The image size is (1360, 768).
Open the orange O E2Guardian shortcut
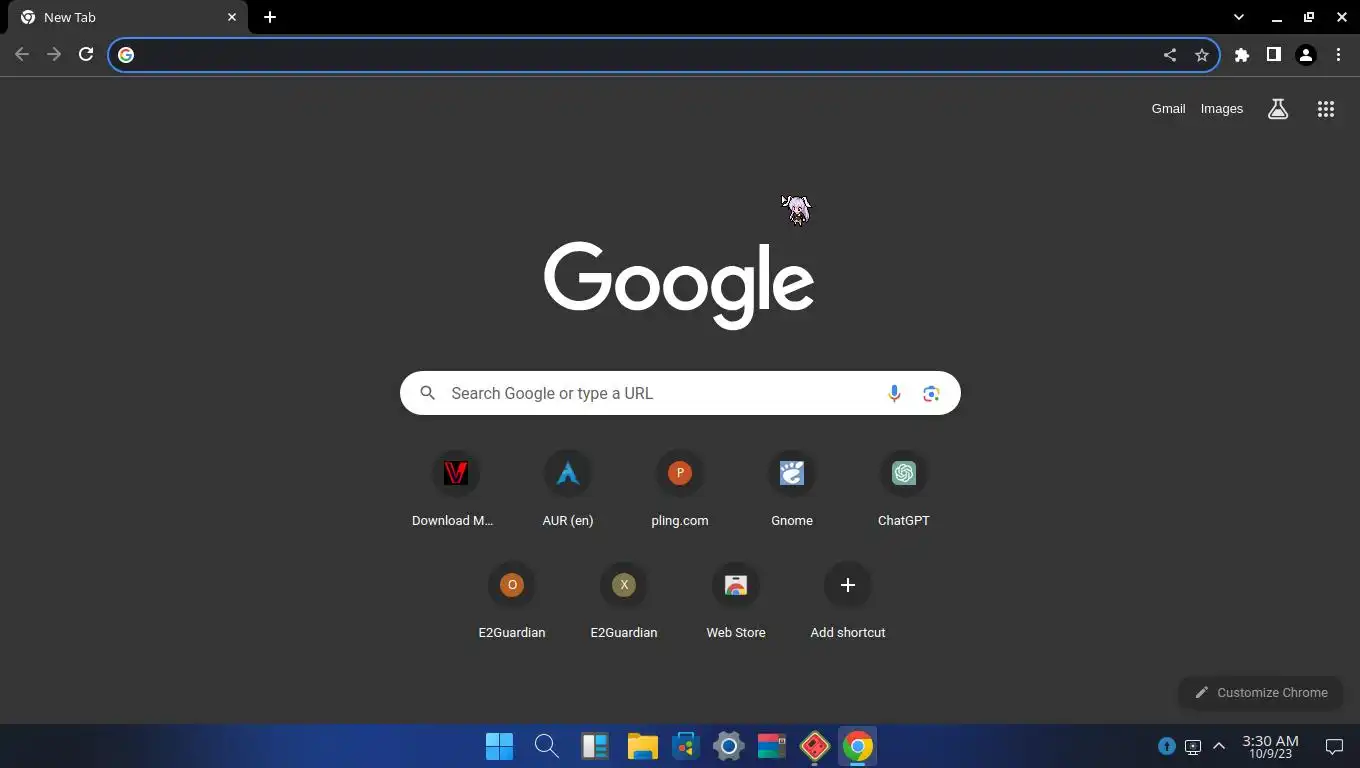(x=512, y=601)
